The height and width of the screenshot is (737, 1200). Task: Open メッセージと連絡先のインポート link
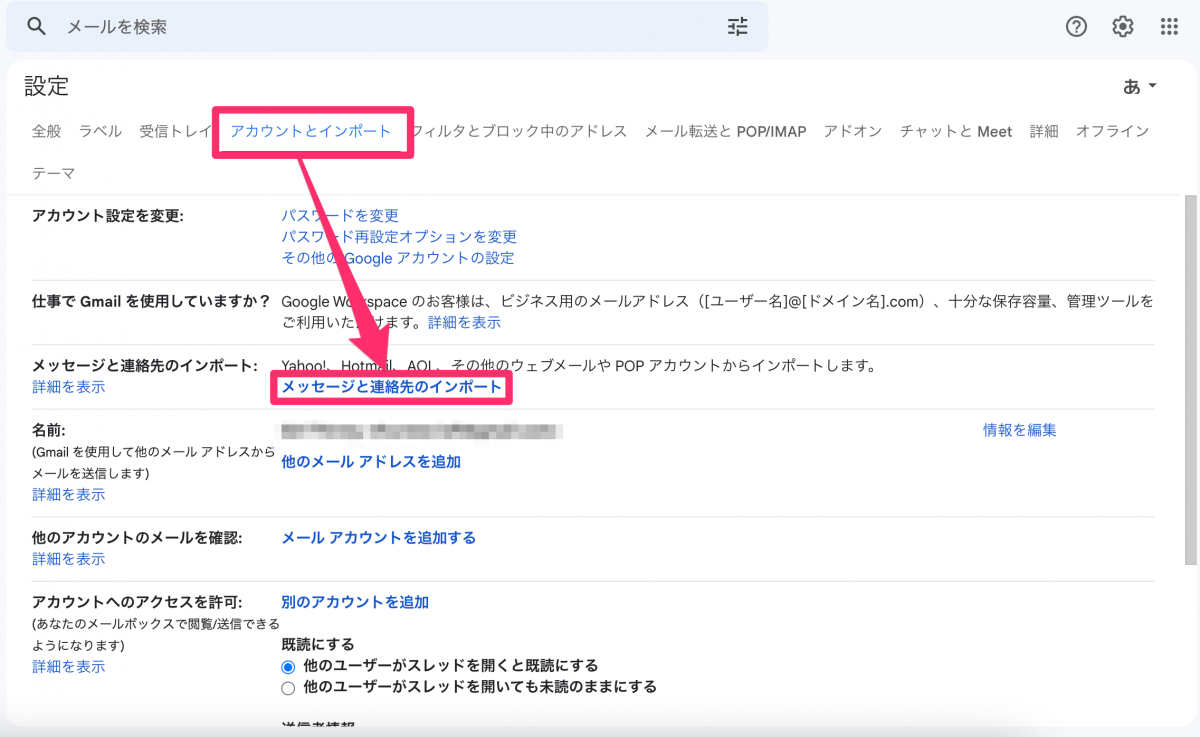pos(391,386)
